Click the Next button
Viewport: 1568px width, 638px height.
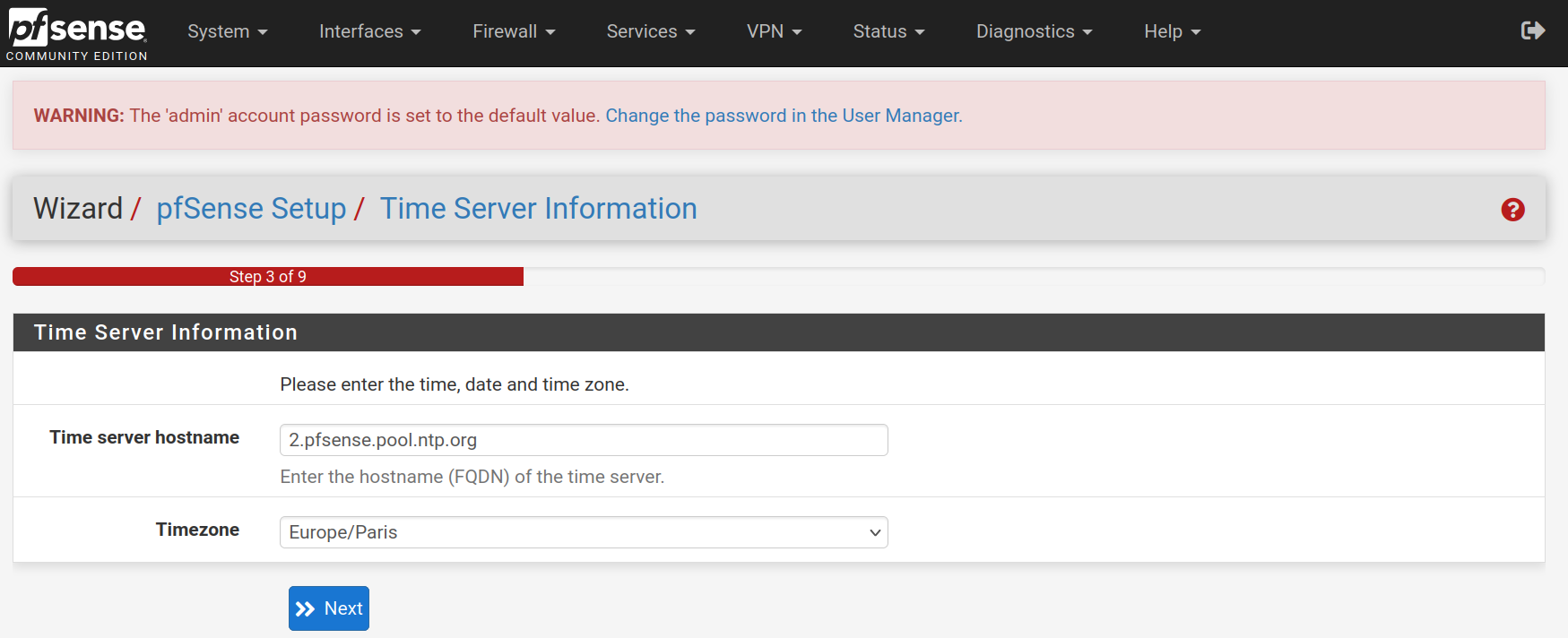pyautogui.click(x=329, y=608)
